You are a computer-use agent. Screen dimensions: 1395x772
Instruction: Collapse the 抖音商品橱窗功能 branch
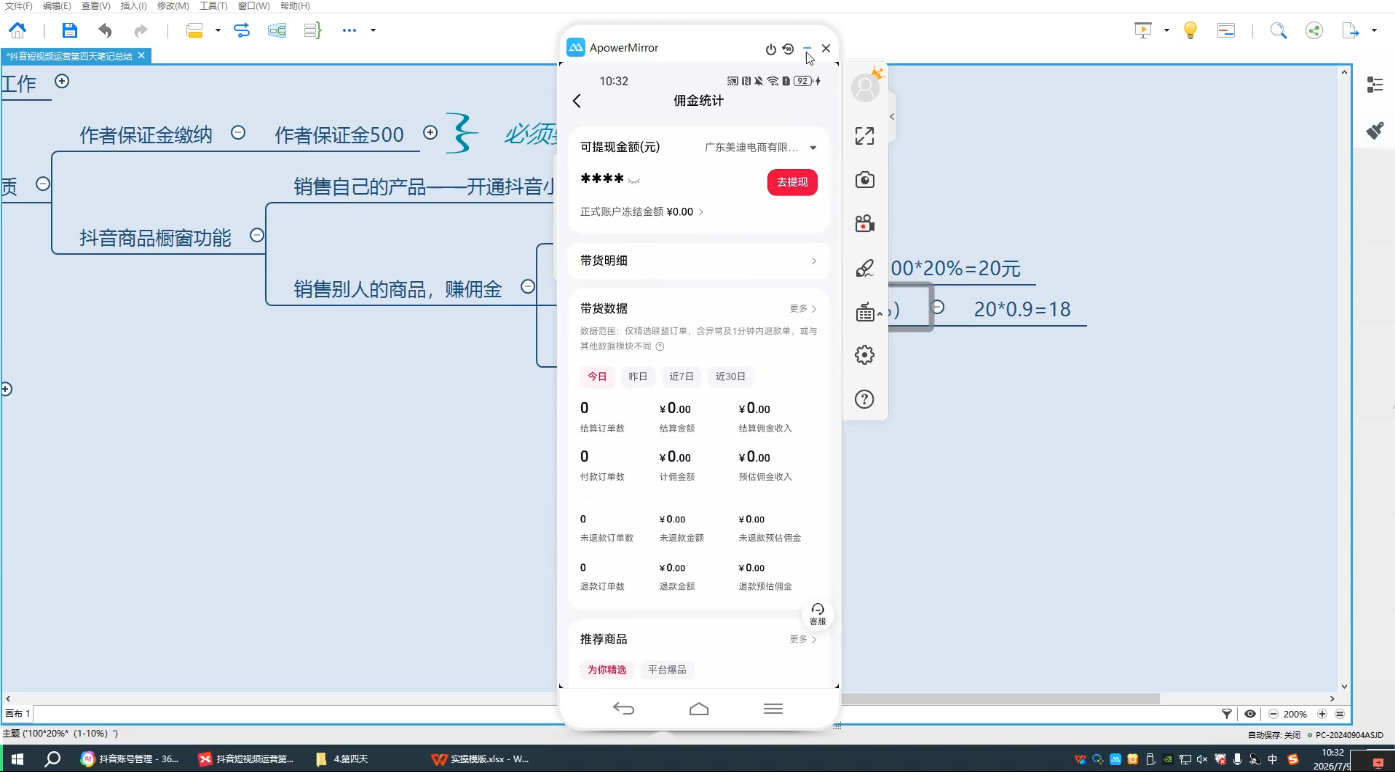[x=257, y=235]
